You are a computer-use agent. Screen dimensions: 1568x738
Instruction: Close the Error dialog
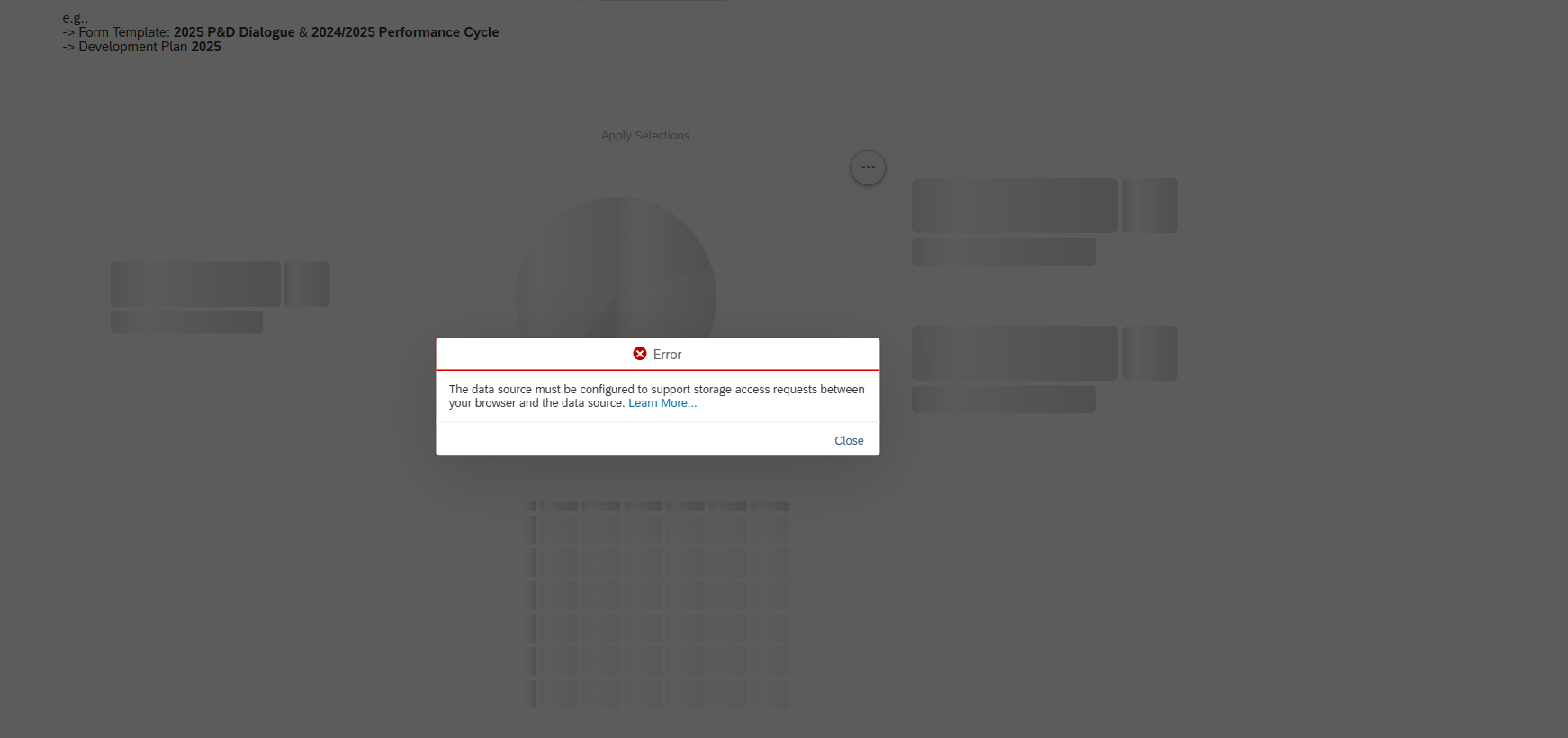click(849, 440)
